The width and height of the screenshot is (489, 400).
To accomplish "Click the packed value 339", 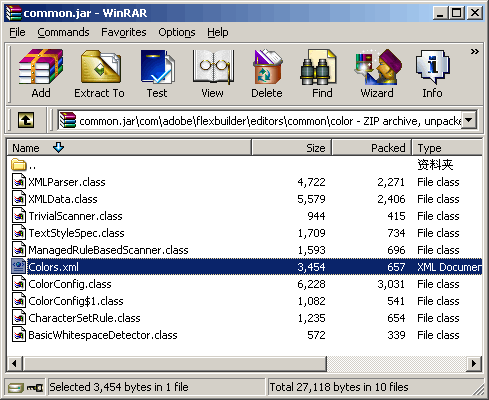I will (396, 335).
